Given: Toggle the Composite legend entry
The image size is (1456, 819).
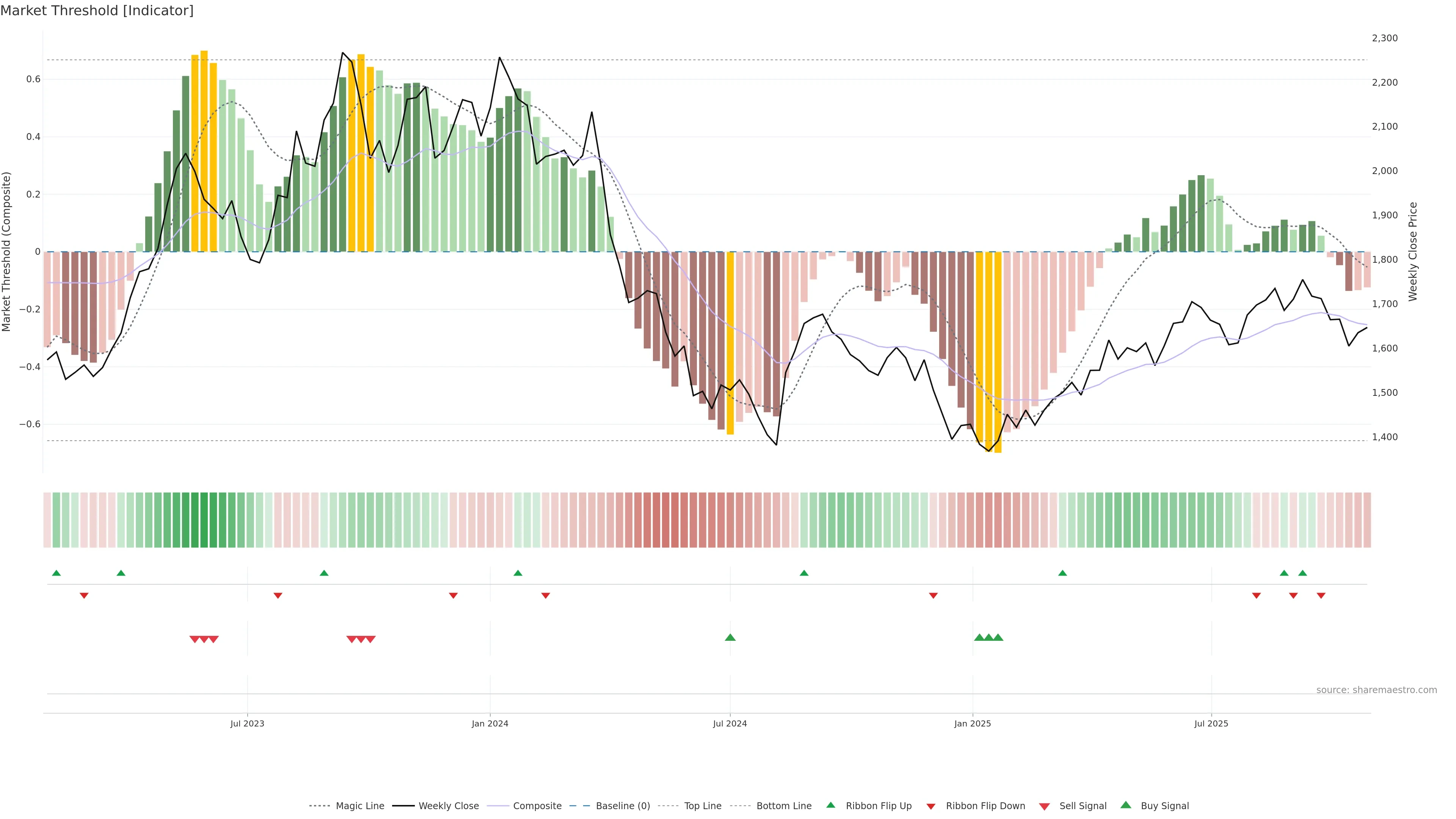Looking at the screenshot, I should coord(537,806).
